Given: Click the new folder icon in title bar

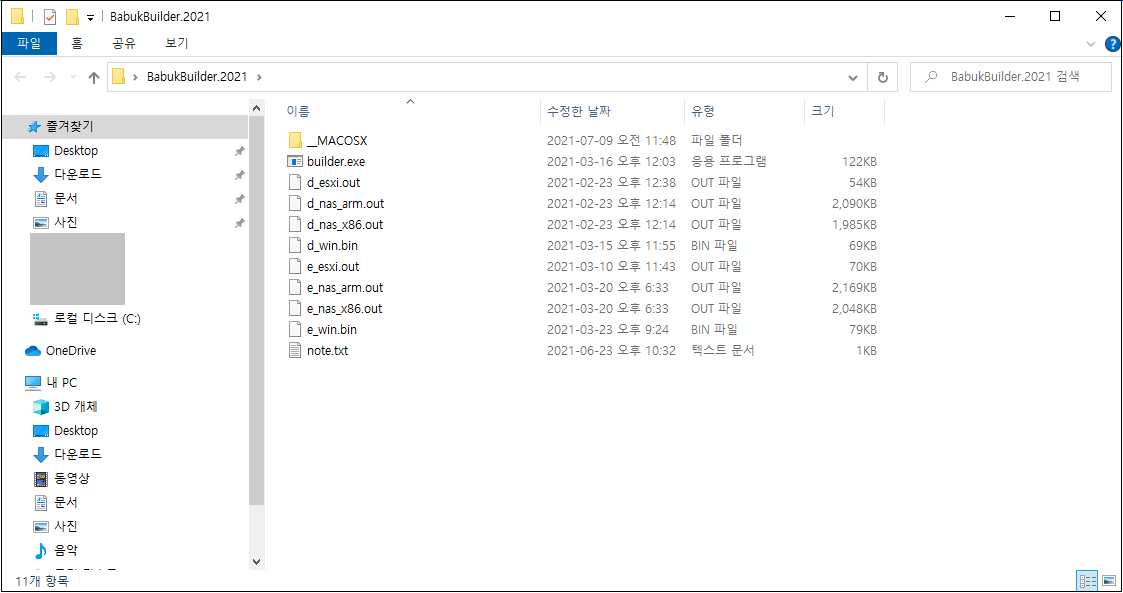Looking at the screenshot, I should 72,16.
